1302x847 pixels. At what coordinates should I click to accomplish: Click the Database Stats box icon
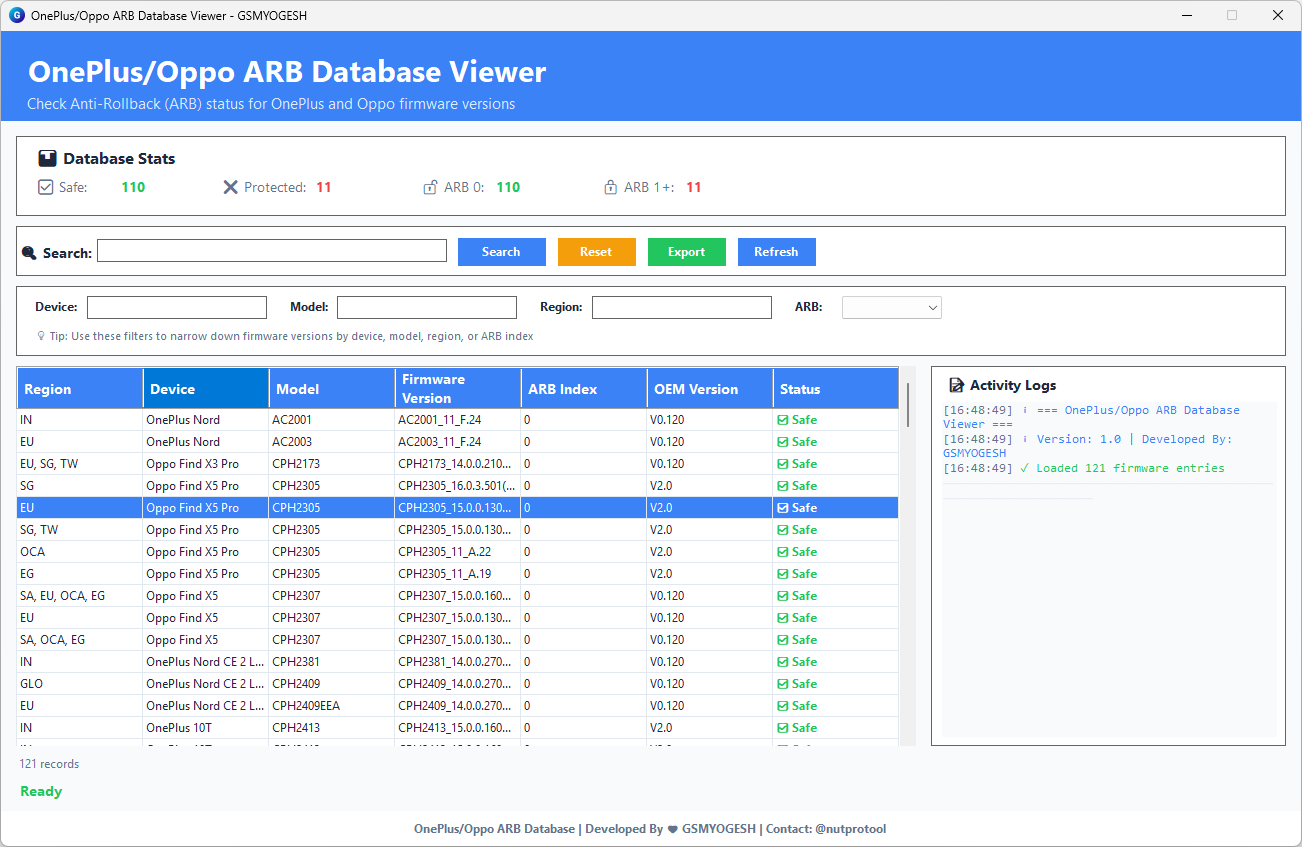click(x=47, y=159)
